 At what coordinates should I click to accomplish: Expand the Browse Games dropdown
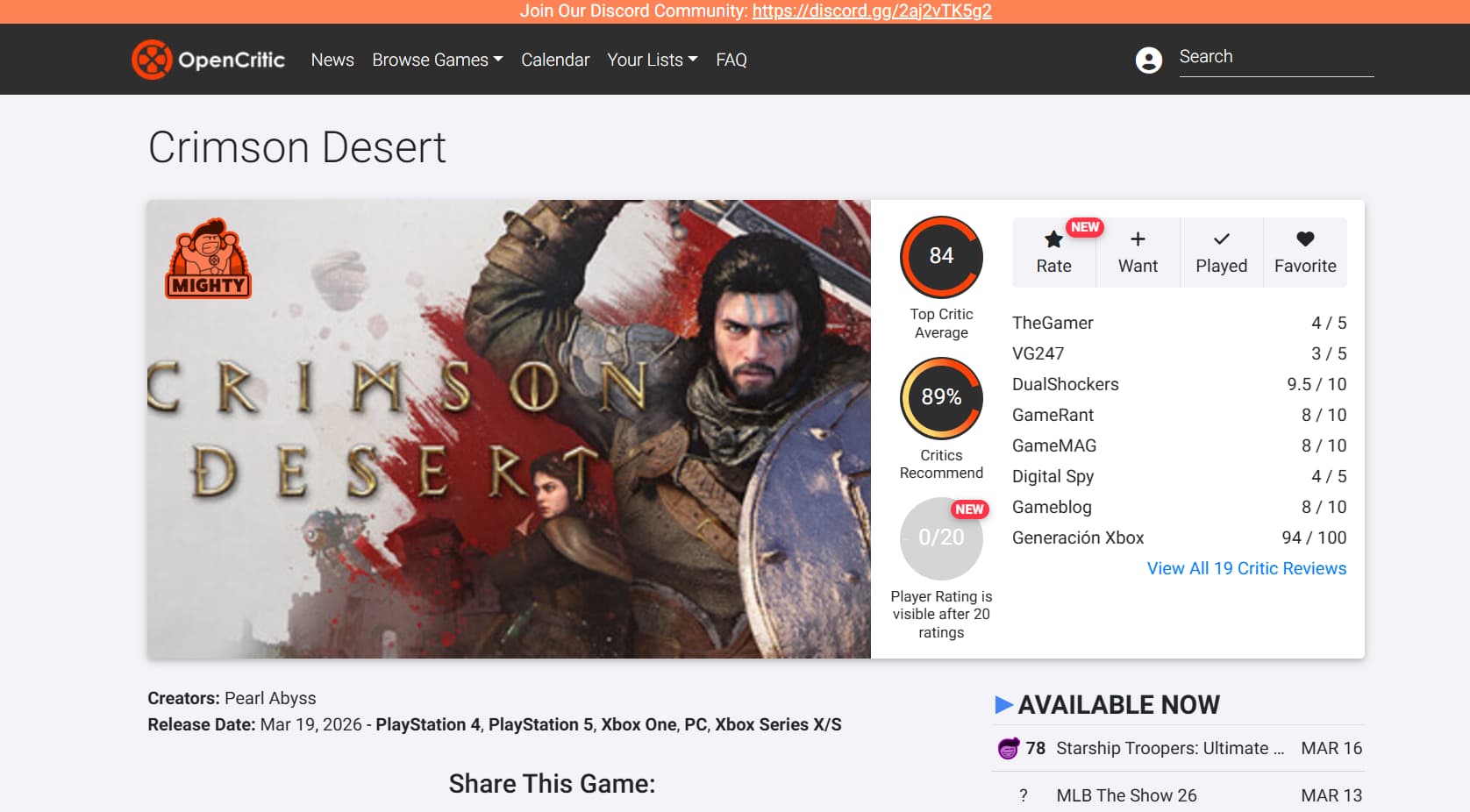(438, 60)
